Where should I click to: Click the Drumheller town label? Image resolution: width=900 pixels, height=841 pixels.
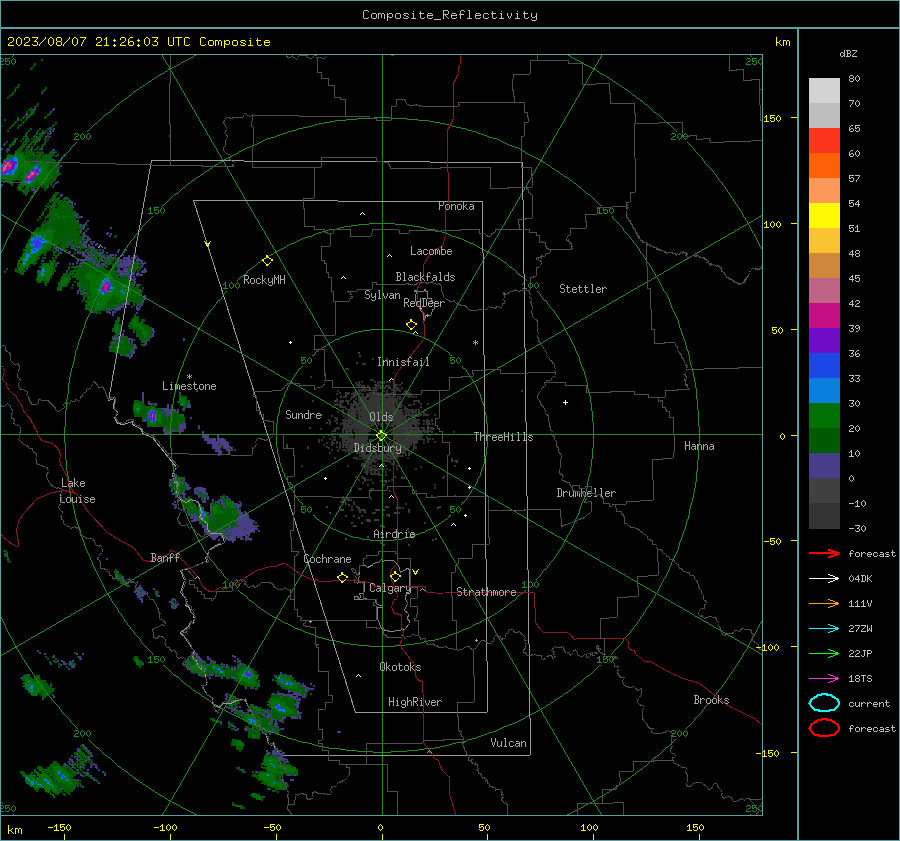coord(586,493)
